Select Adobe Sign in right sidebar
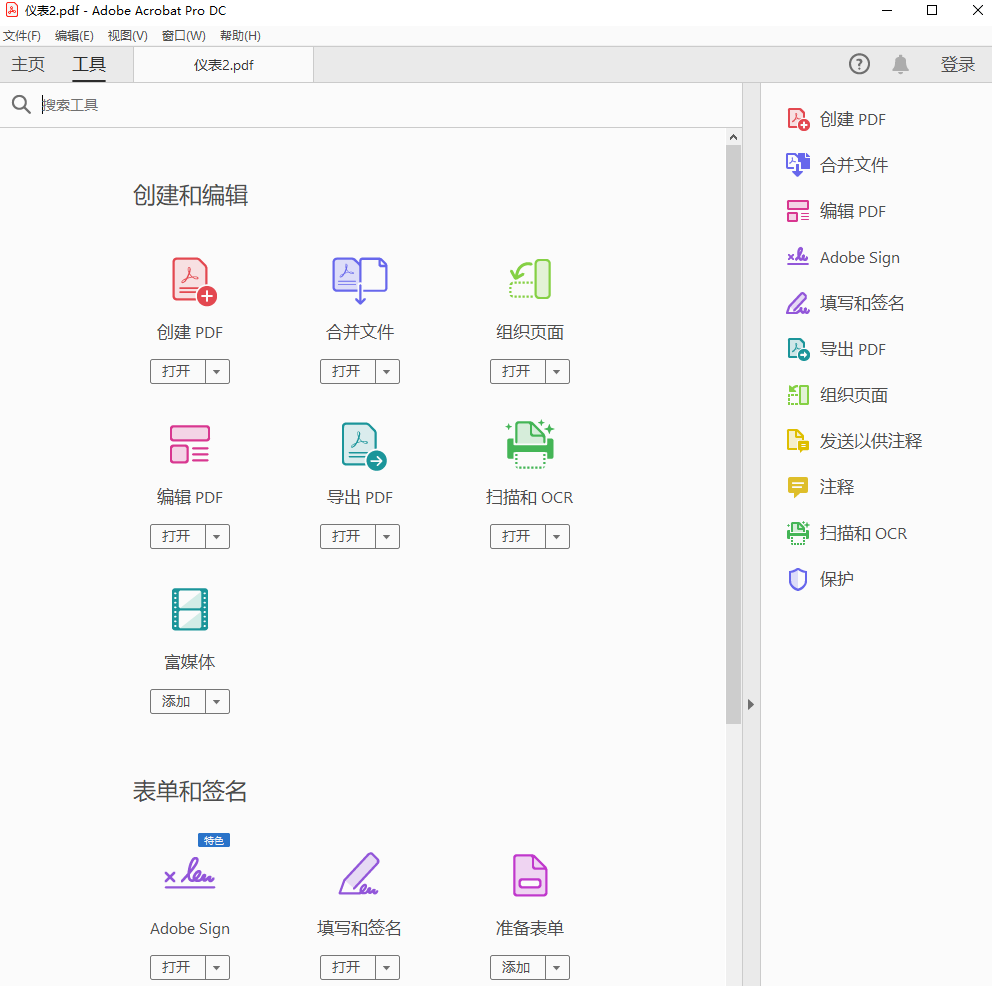 tap(843, 257)
